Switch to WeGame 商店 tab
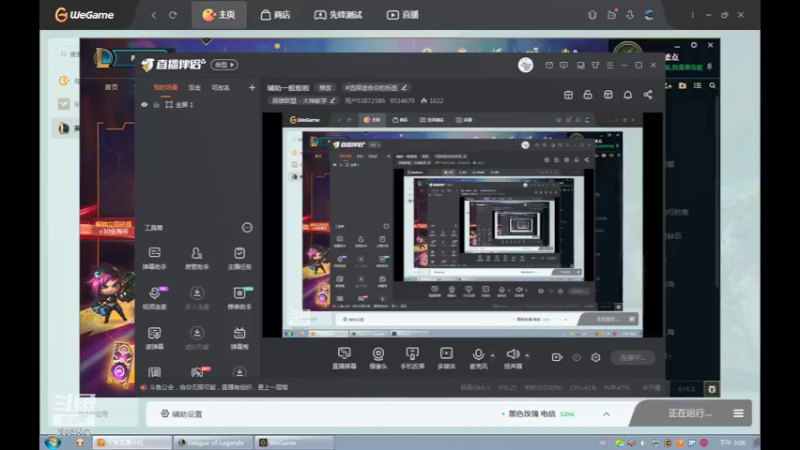The image size is (800, 450). [x=276, y=15]
